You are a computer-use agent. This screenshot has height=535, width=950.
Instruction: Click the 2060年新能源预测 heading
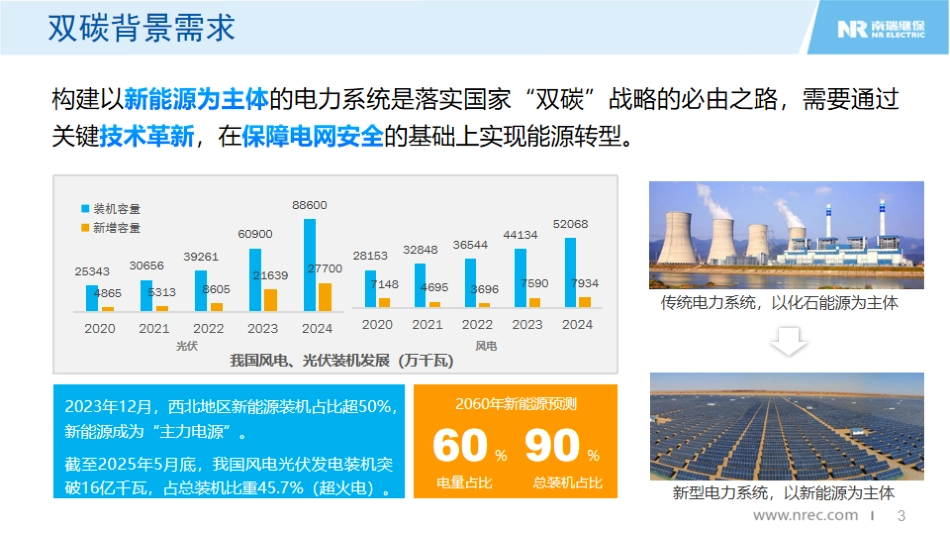pyautogui.click(x=516, y=404)
